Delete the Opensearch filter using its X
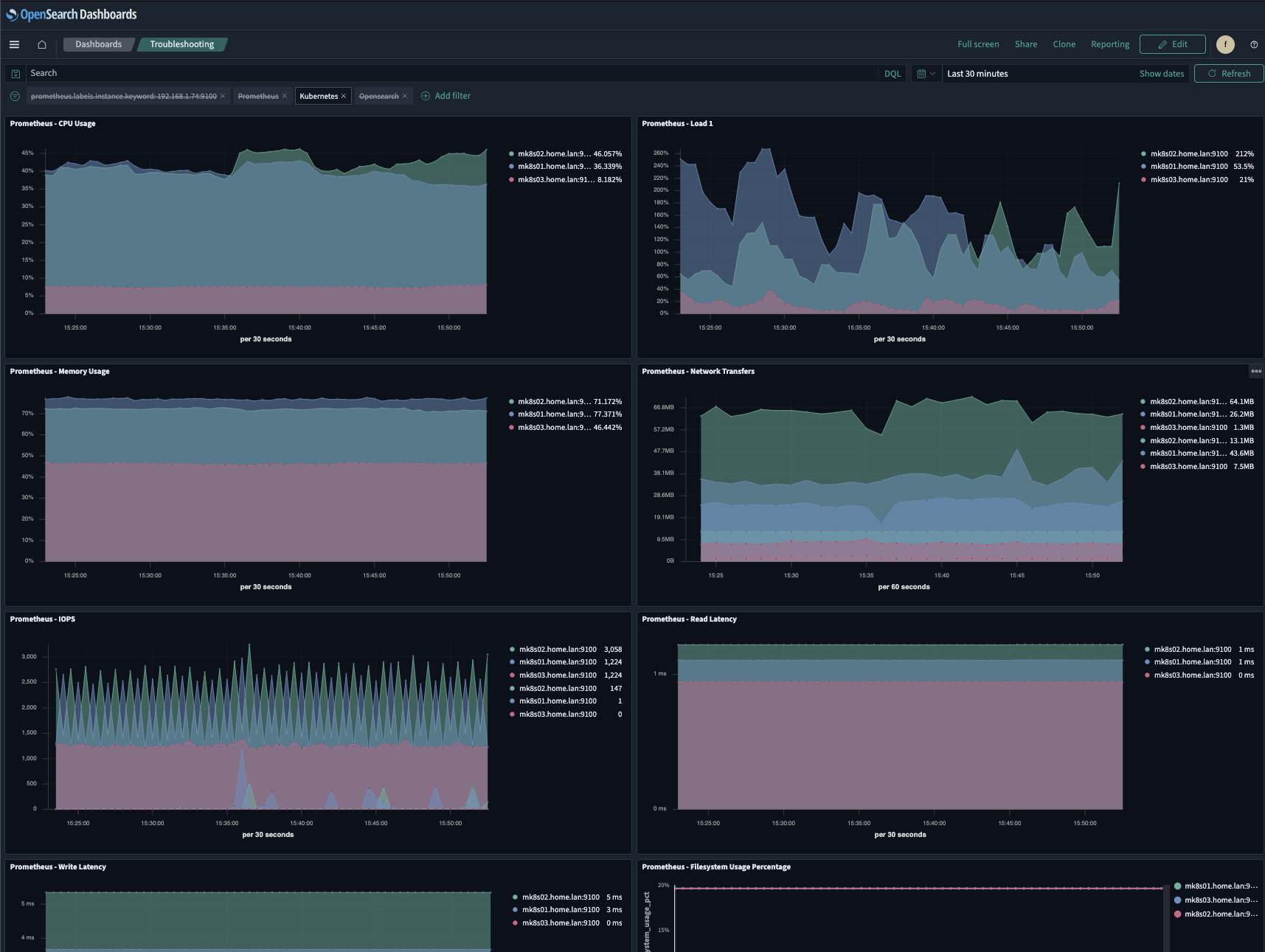1265x952 pixels. (405, 97)
